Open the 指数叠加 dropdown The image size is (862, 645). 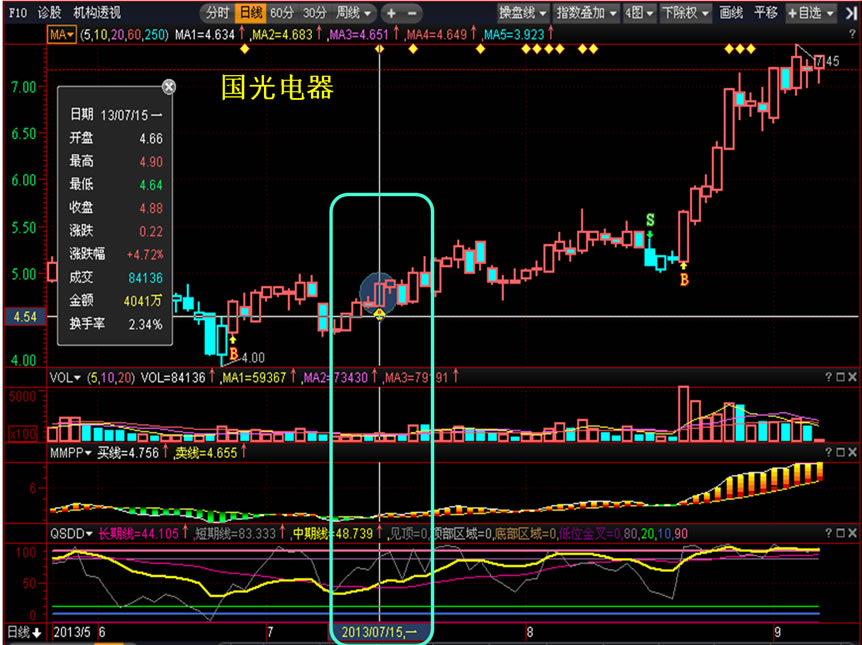[587, 13]
